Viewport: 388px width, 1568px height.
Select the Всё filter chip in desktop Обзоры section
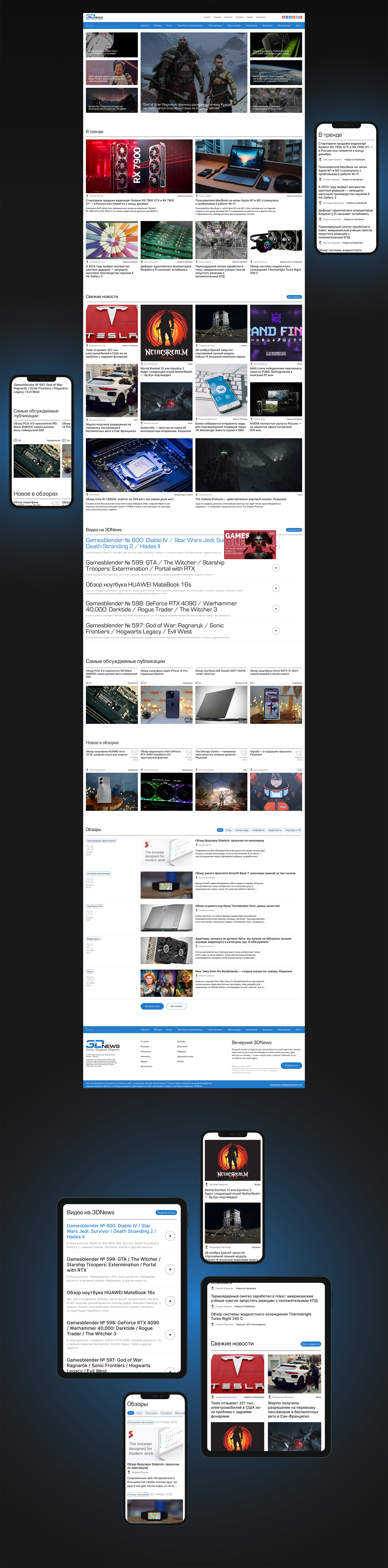click(x=220, y=830)
